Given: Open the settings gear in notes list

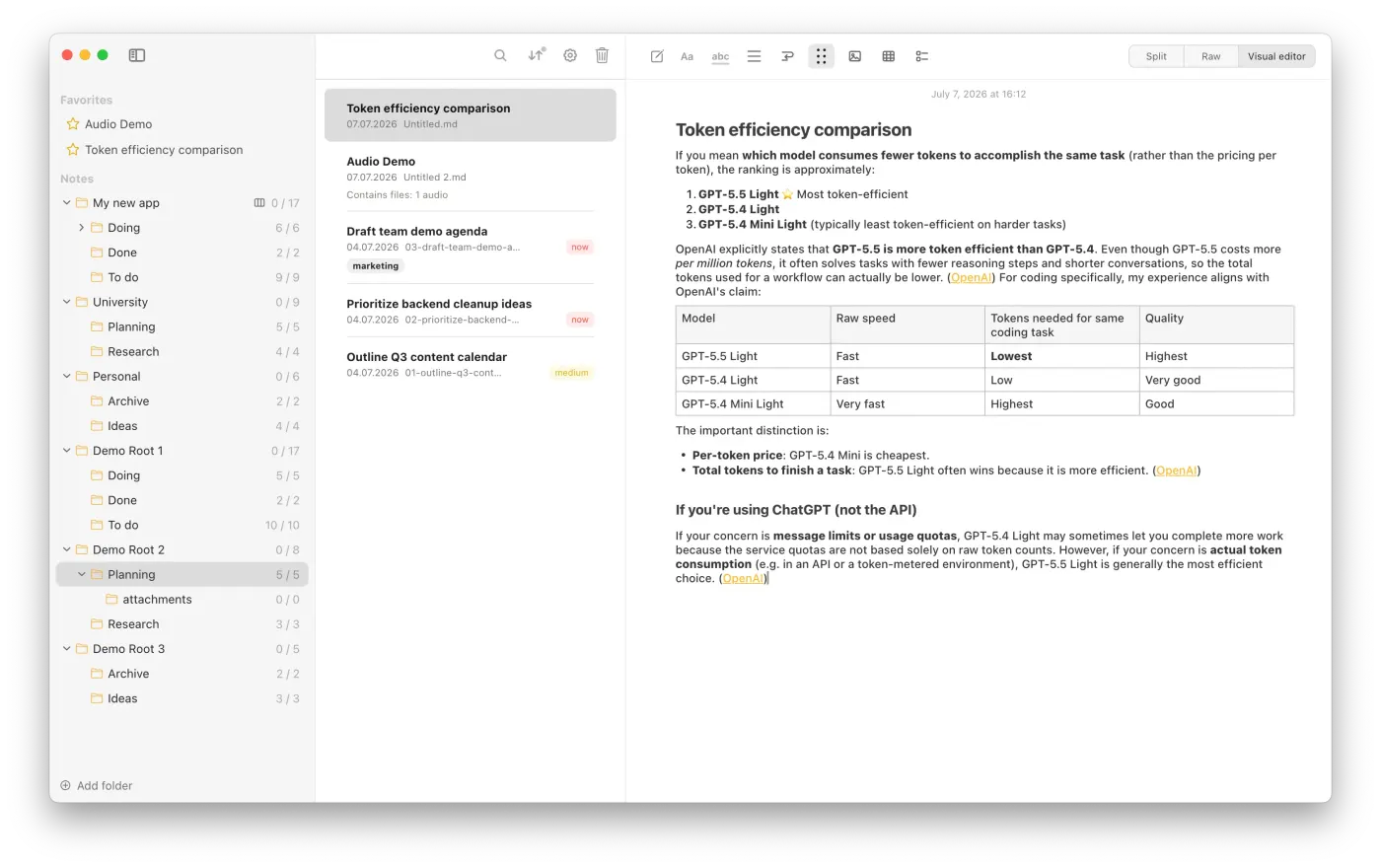Looking at the screenshot, I should coord(570,55).
